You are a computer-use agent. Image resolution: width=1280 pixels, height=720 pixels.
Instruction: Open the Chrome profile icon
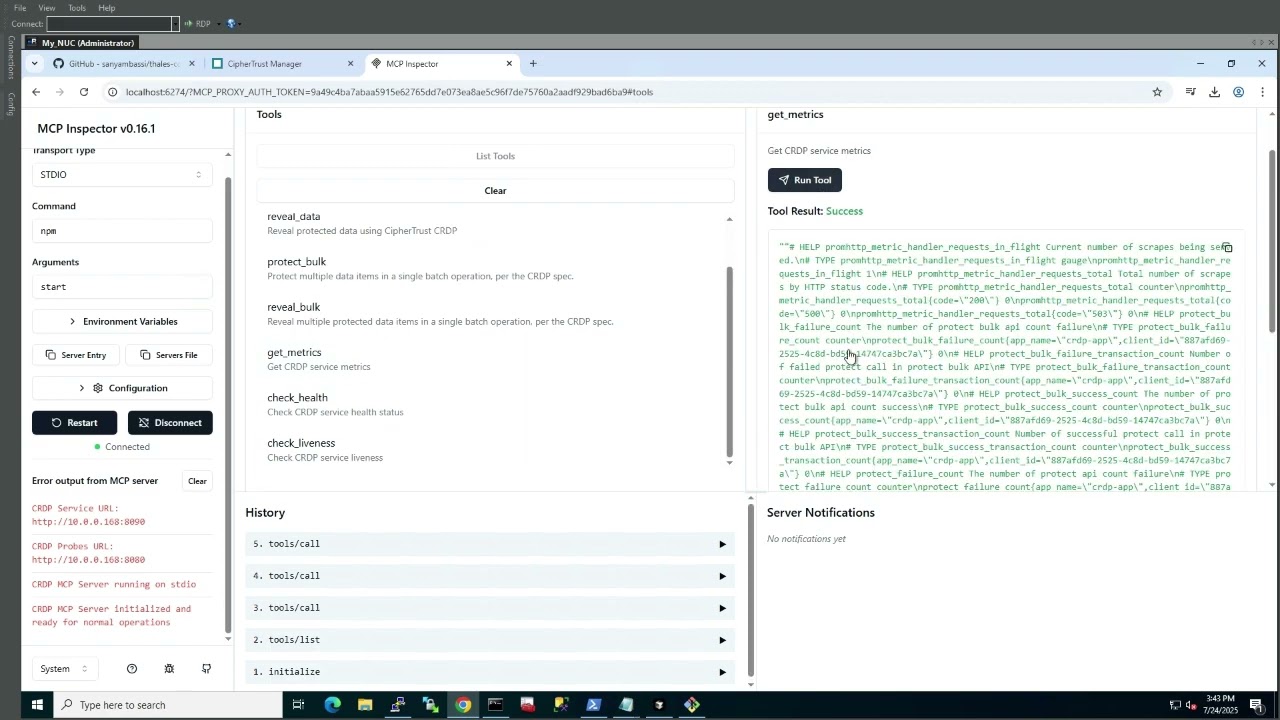coord(1238,92)
